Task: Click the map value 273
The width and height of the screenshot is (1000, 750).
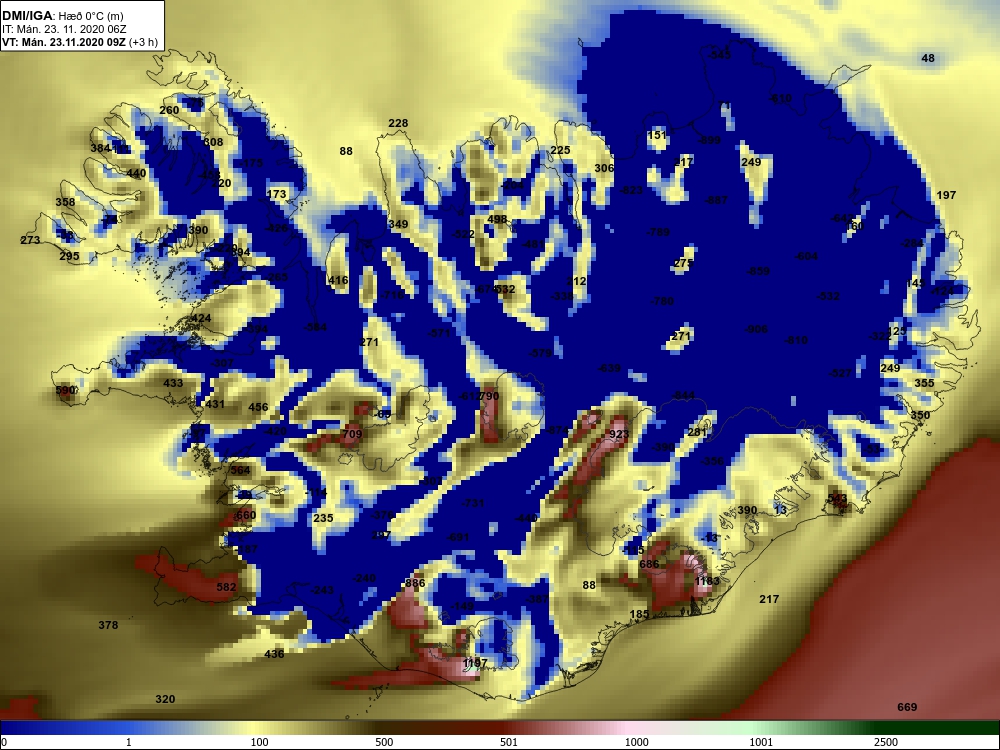Action: (30, 240)
